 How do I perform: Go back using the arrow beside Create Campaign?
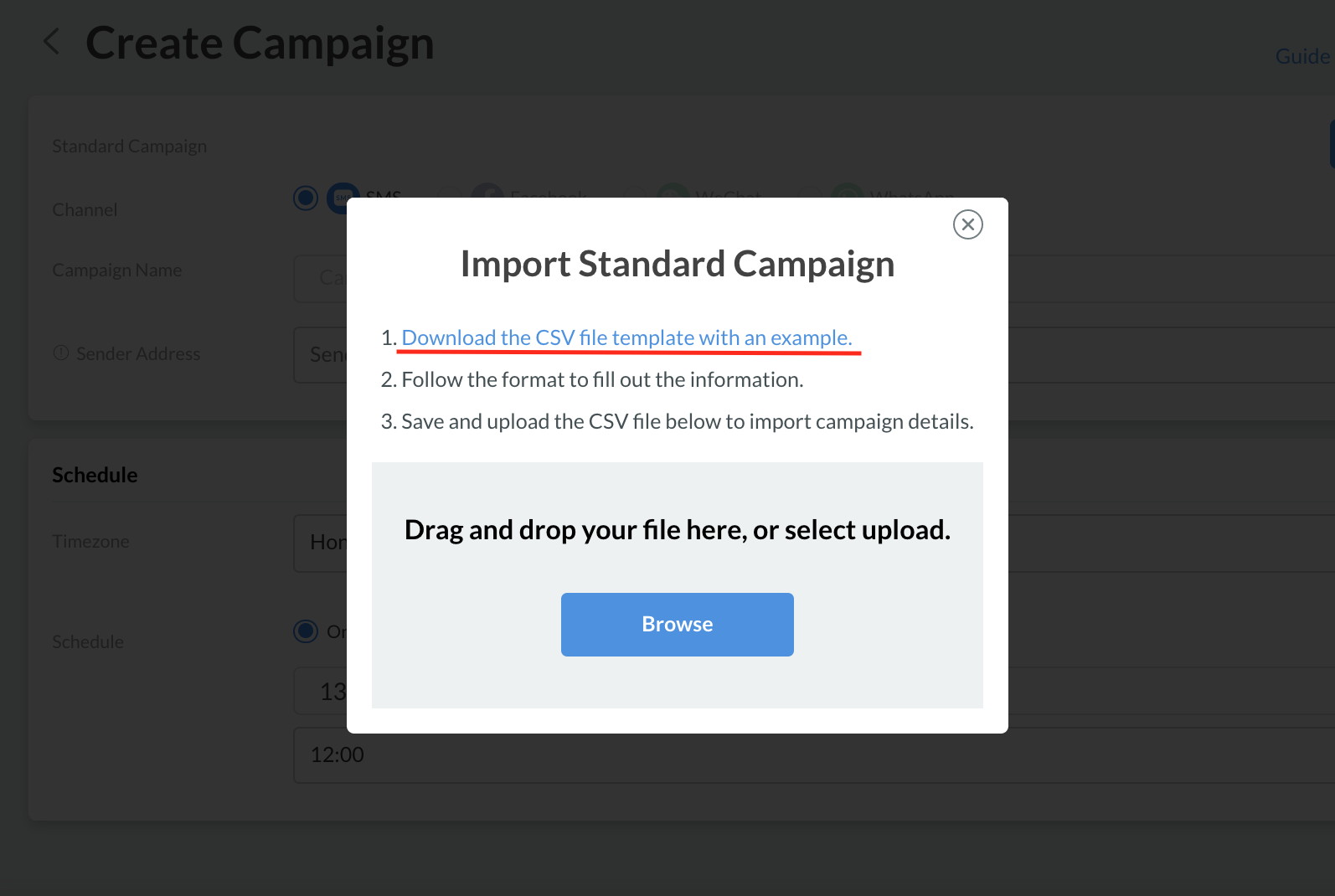[x=52, y=41]
